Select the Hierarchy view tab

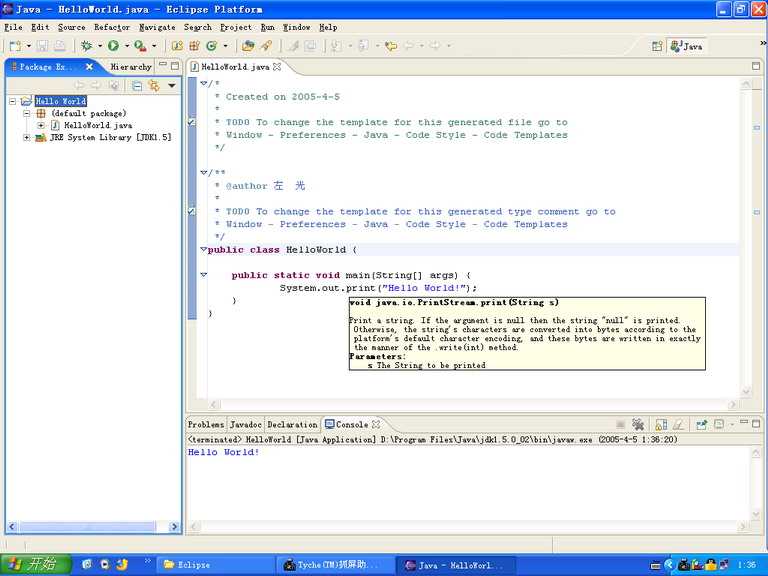(x=130, y=67)
